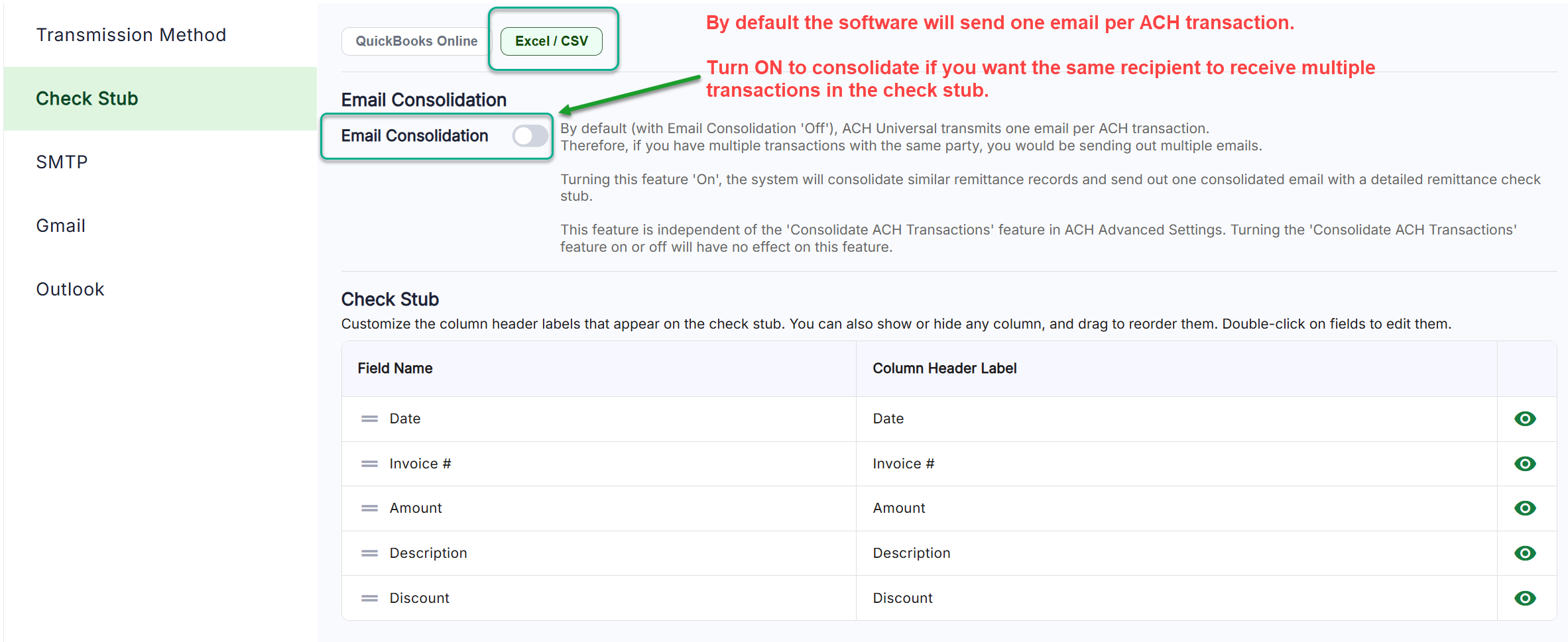Click the Description row drag handle
This screenshot has height=642, width=1568.
coord(369,553)
